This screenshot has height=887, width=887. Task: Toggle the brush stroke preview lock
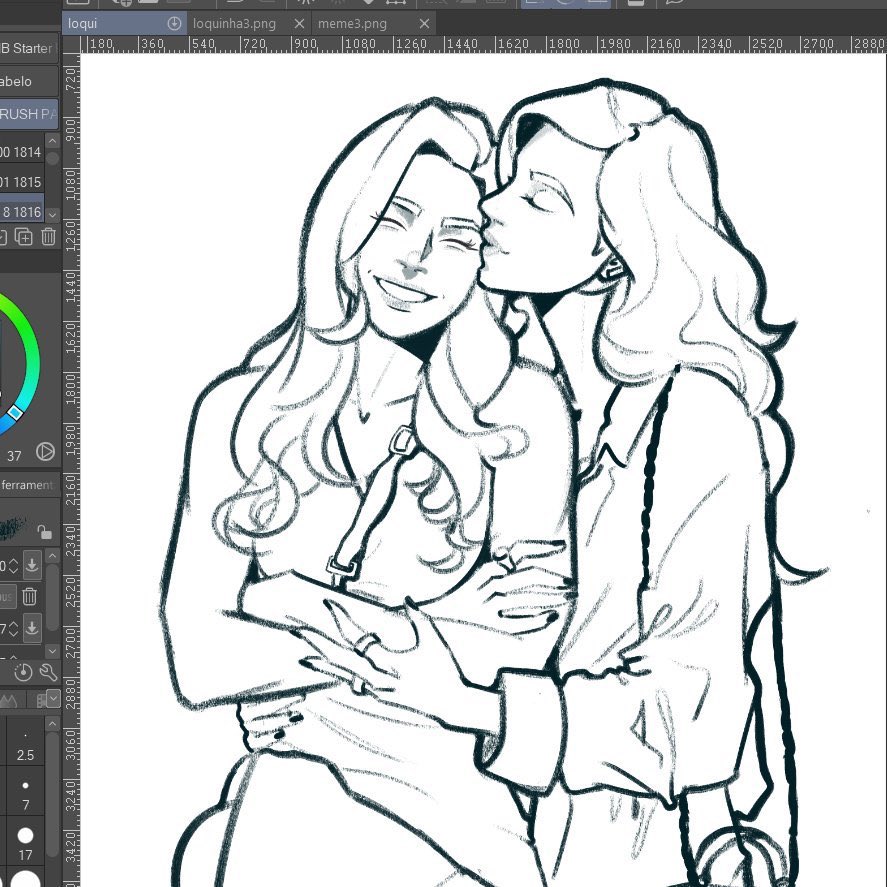click(x=44, y=532)
